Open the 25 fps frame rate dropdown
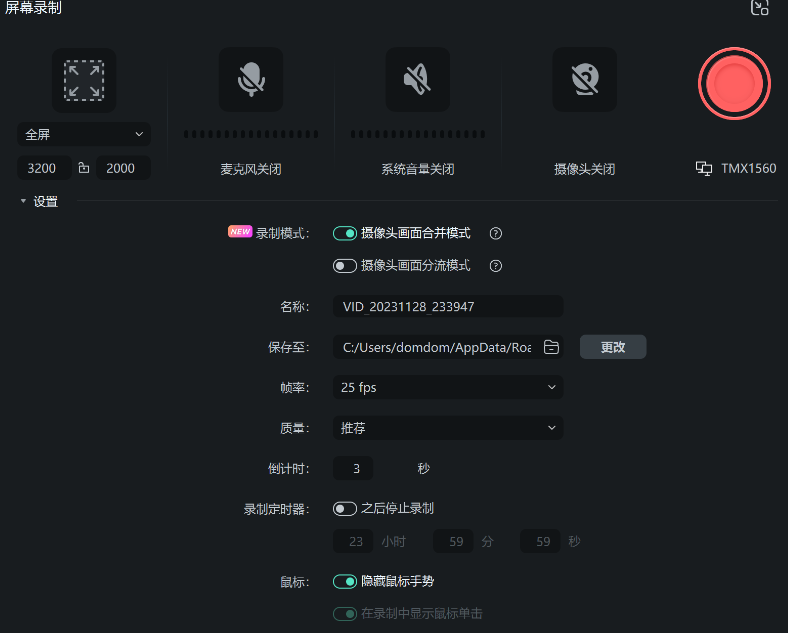This screenshot has height=633, width=788. (x=448, y=387)
